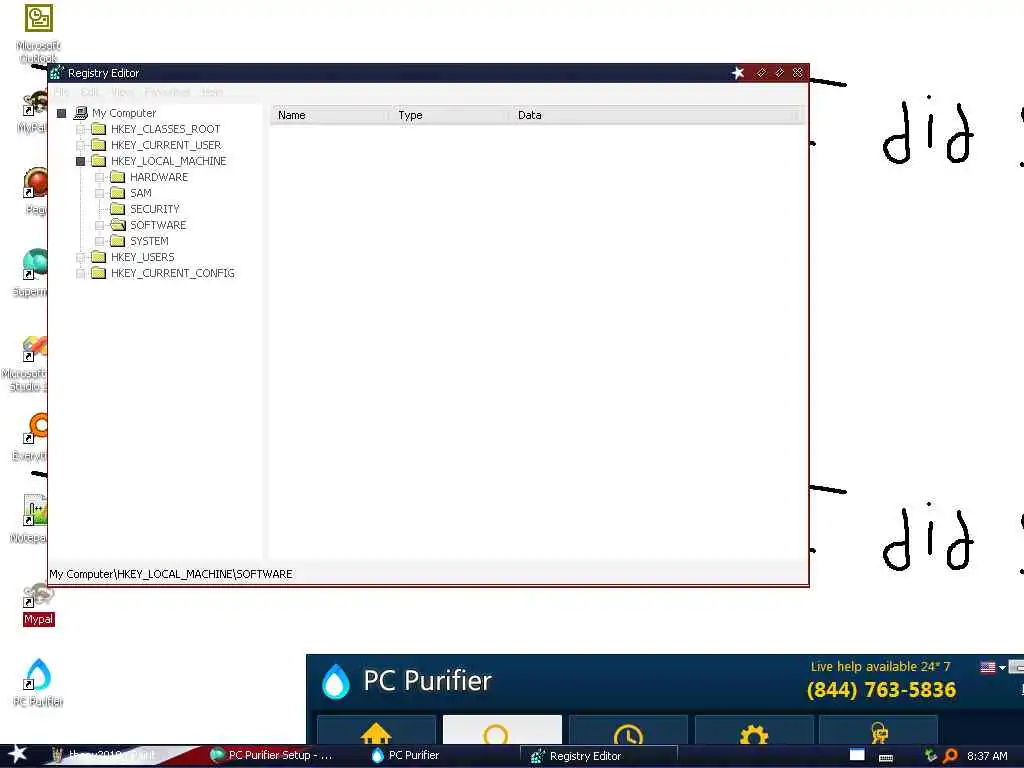
Task: Select the HARDWARE key label
Action: click(x=159, y=177)
